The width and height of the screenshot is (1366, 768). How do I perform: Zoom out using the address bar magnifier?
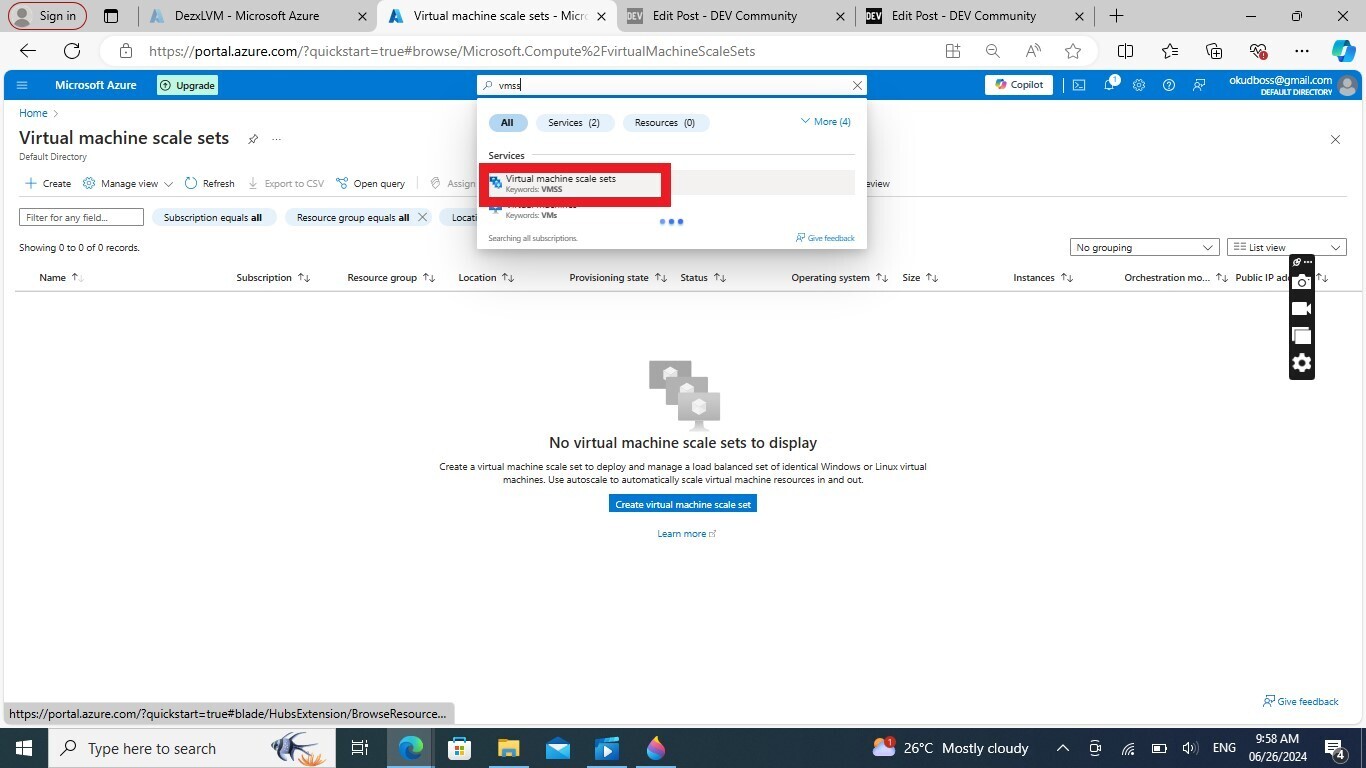[x=992, y=51]
